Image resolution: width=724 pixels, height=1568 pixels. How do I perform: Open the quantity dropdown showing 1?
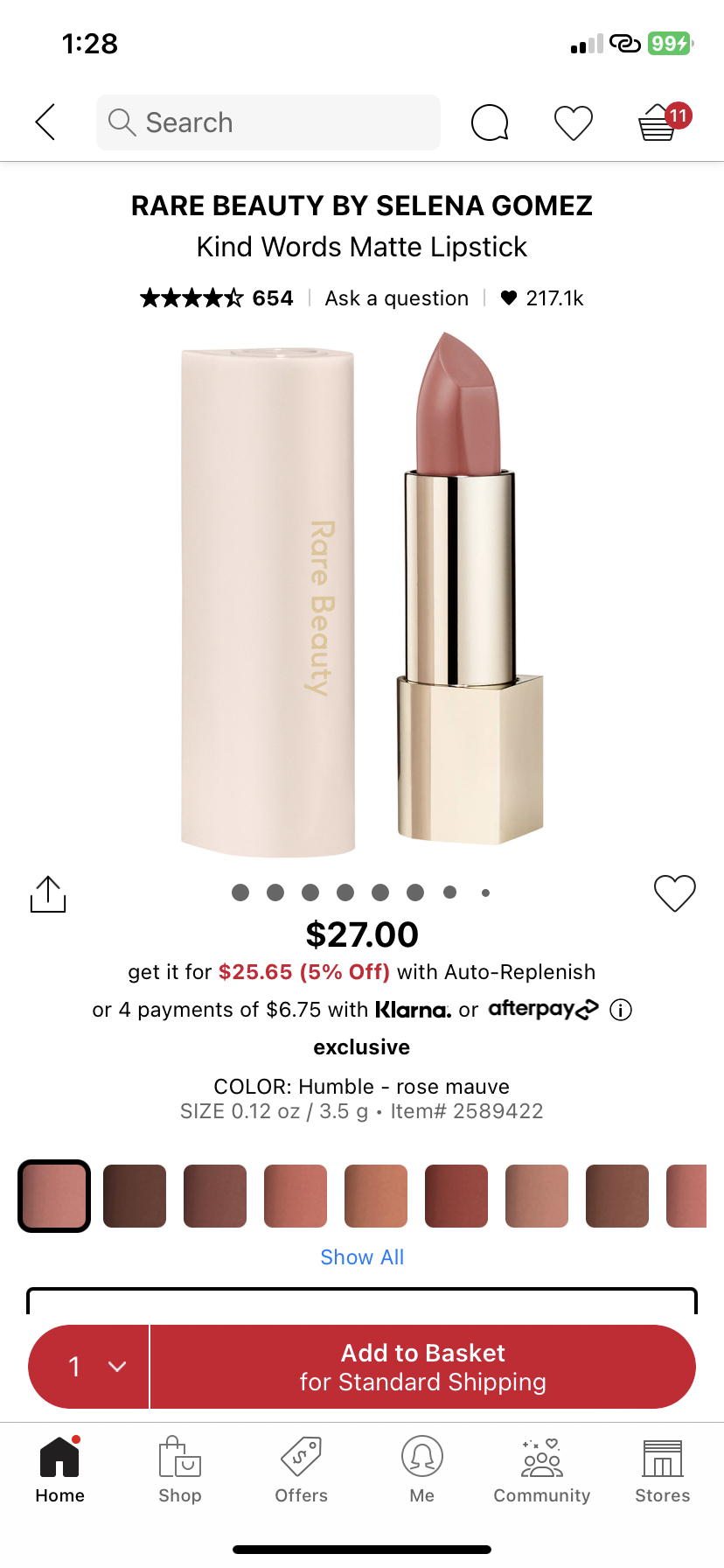pos(89,1367)
